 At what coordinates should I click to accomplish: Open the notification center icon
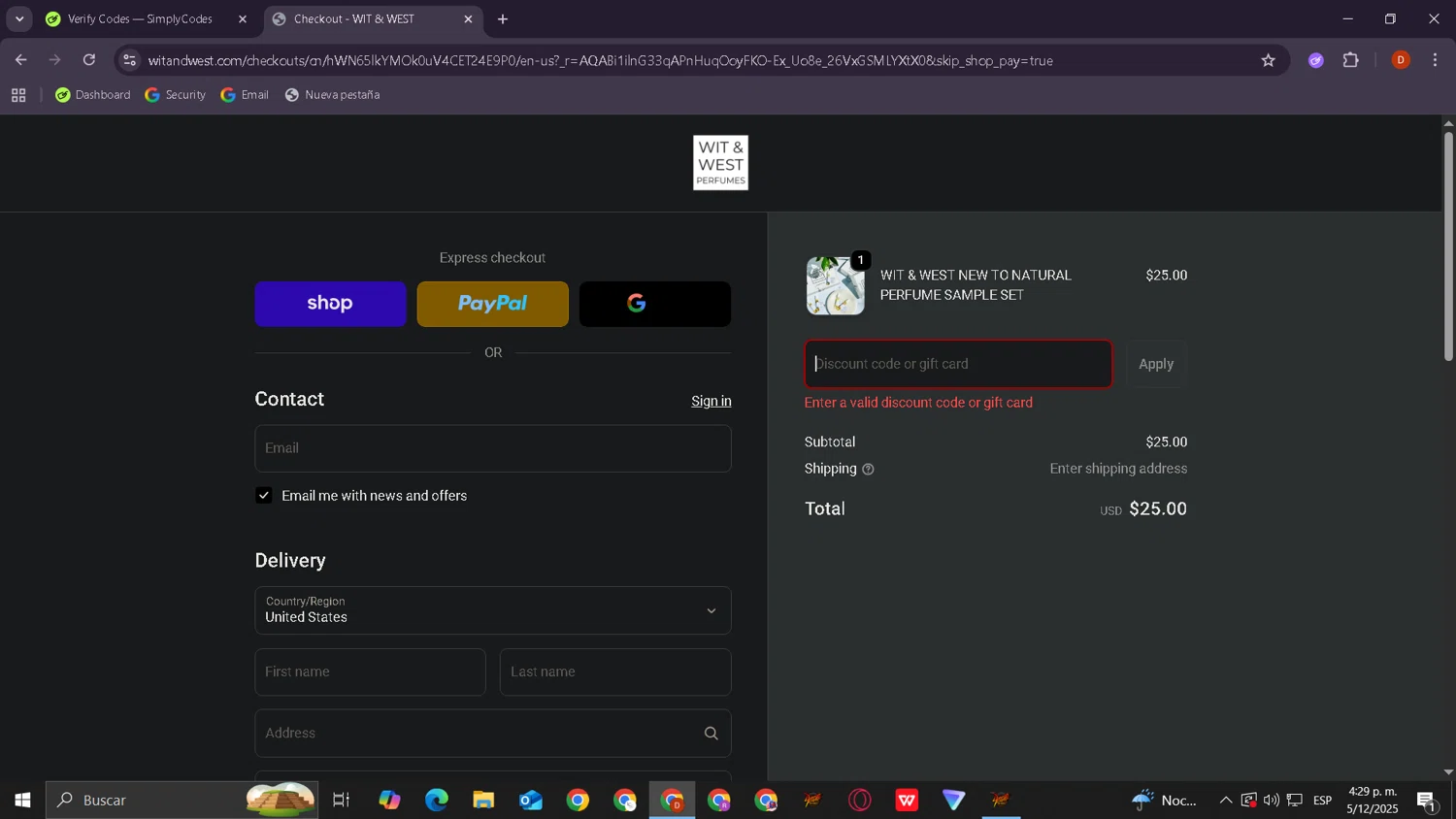pyautogui.click(x=1427, y=801)
